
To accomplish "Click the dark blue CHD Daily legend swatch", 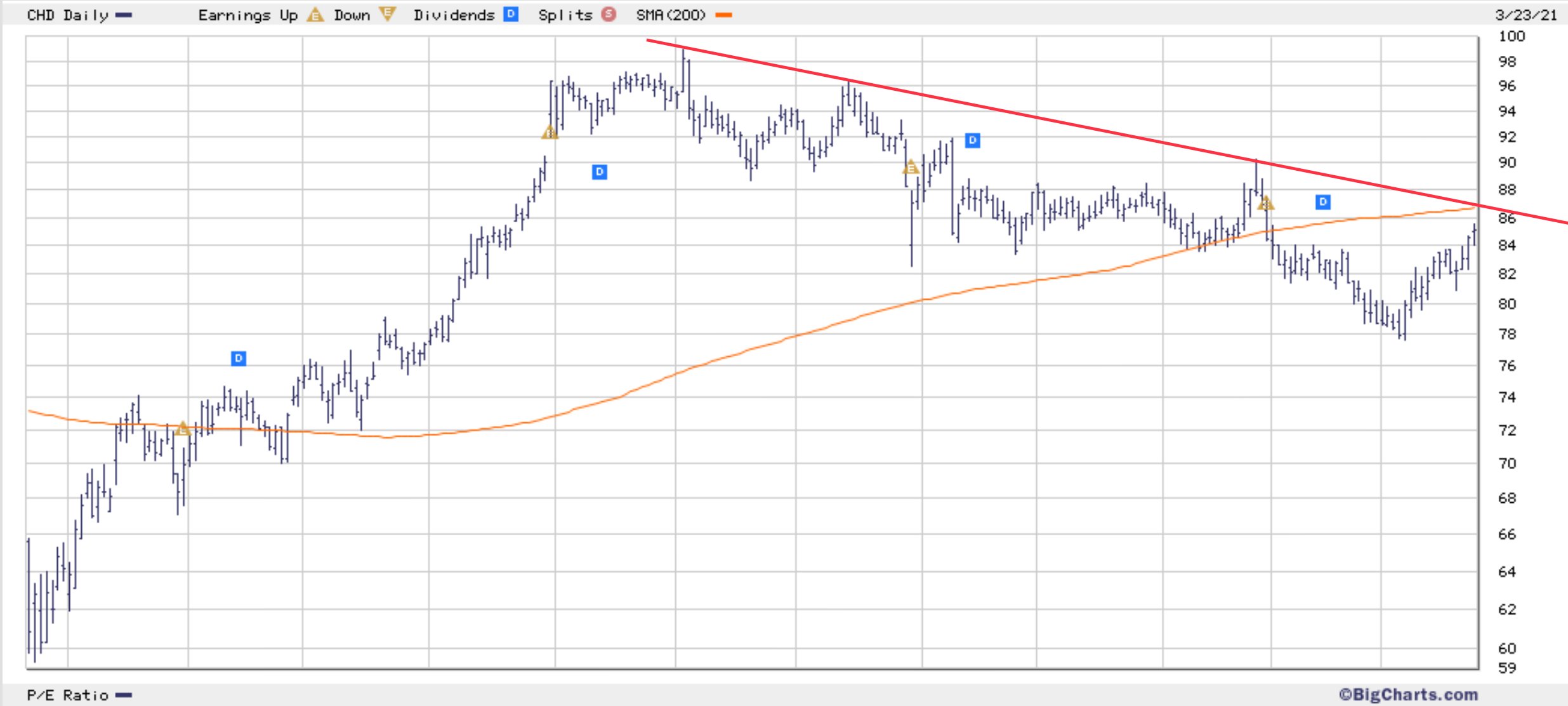I will coord(124,15).
